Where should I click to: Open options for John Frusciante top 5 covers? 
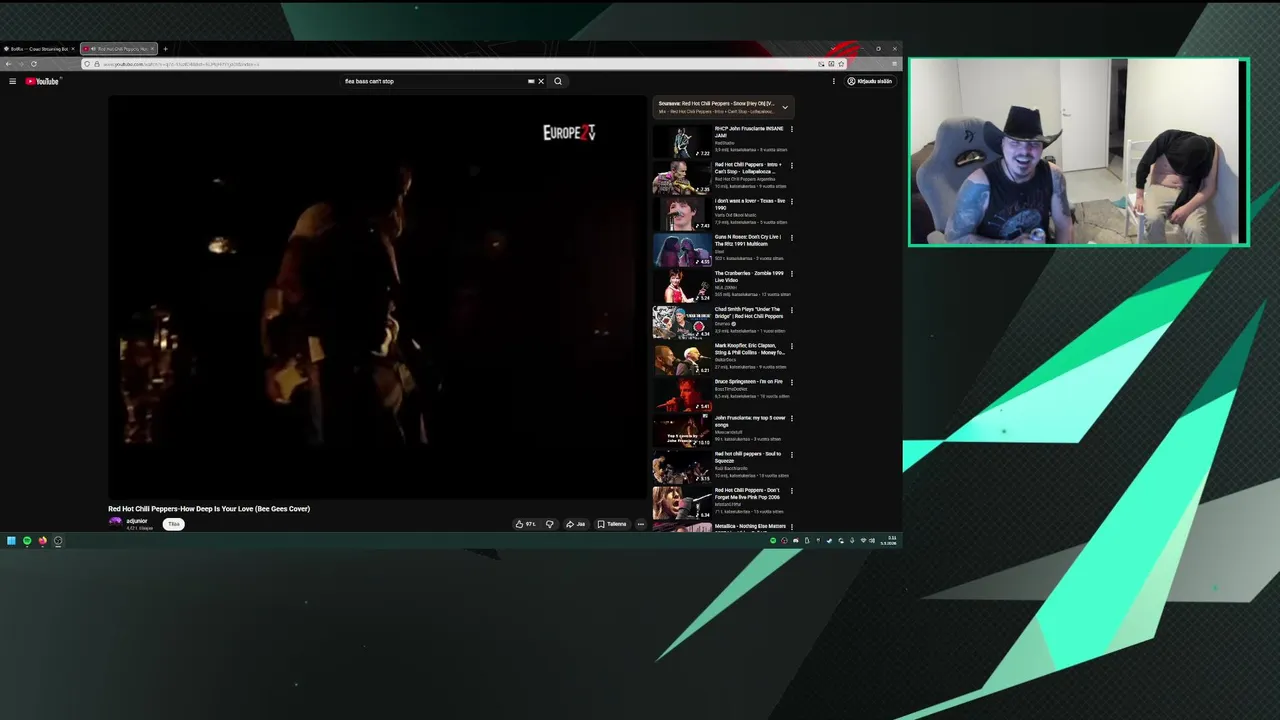pyautogui.click(x=792, y=418)
